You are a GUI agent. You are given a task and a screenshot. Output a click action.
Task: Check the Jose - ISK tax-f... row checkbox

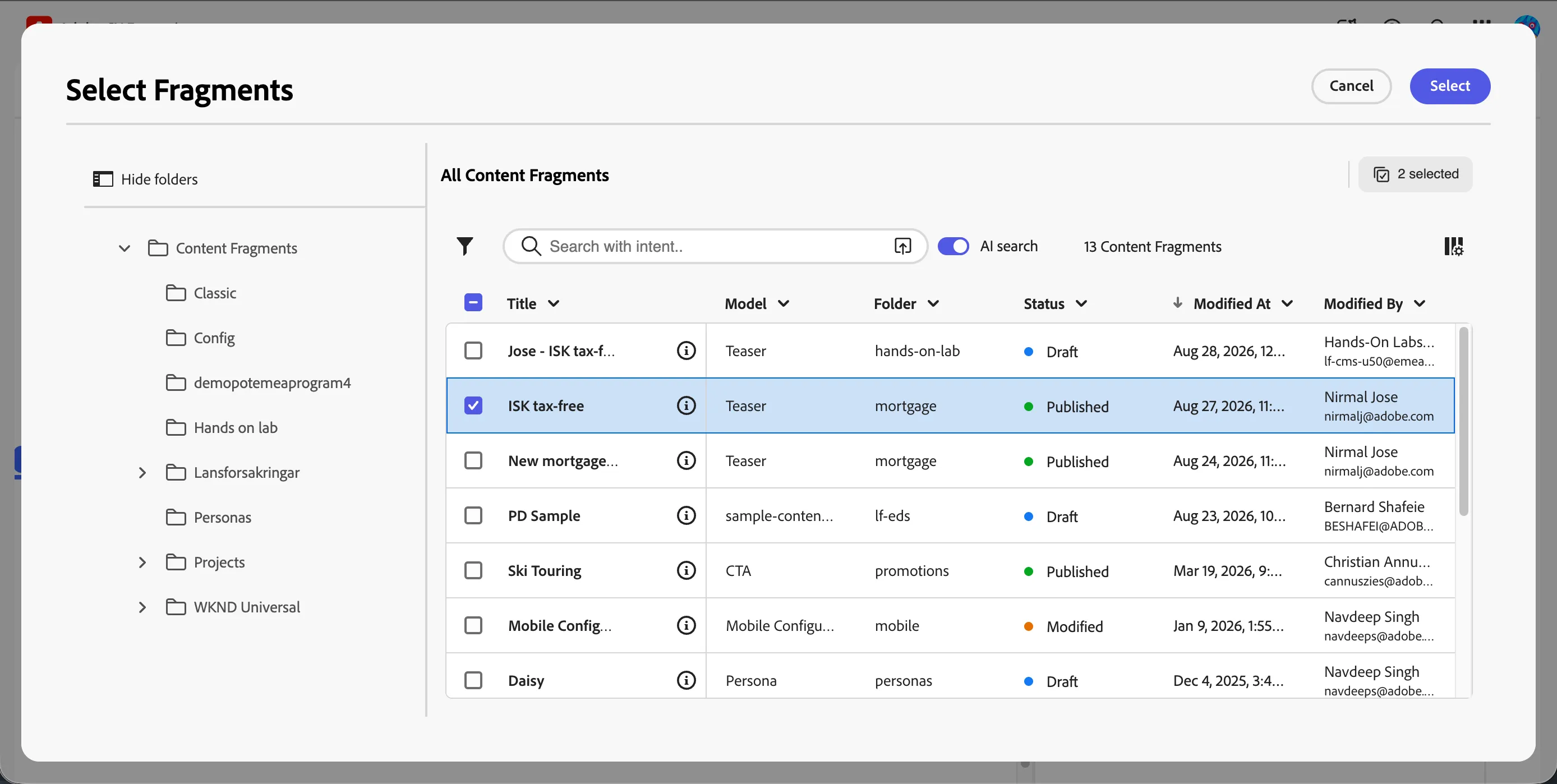click(473, 351)
